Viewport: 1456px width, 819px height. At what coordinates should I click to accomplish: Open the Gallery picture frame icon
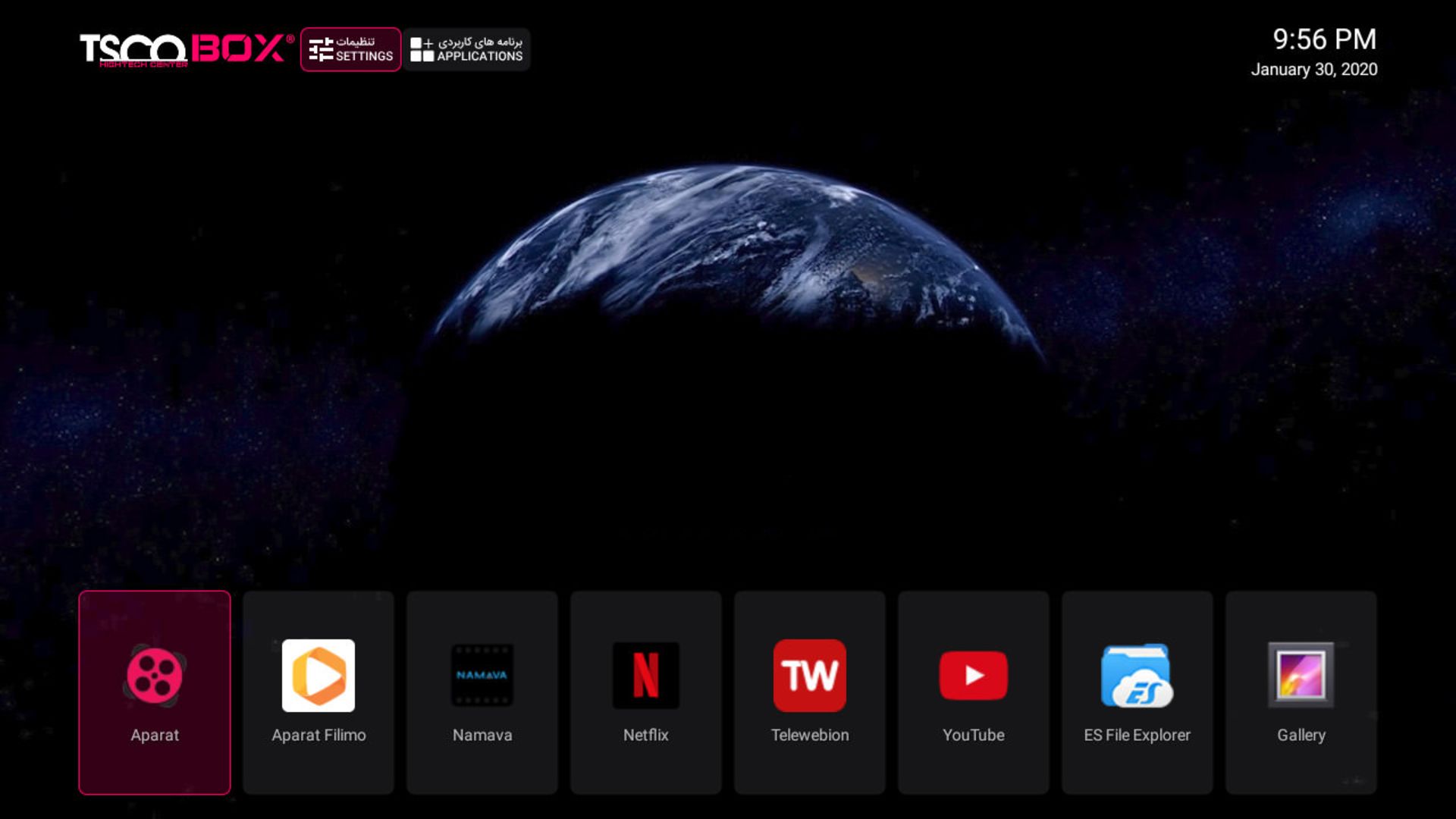click(1301, 675)
